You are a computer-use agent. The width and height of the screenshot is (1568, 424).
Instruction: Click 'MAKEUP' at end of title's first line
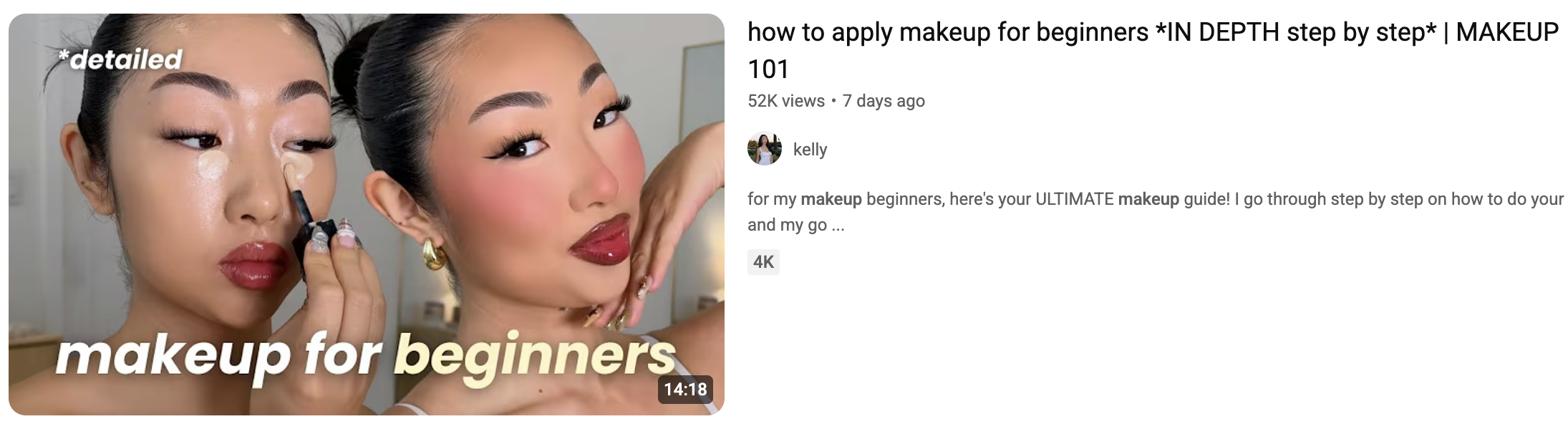[x=1507, y=32]
